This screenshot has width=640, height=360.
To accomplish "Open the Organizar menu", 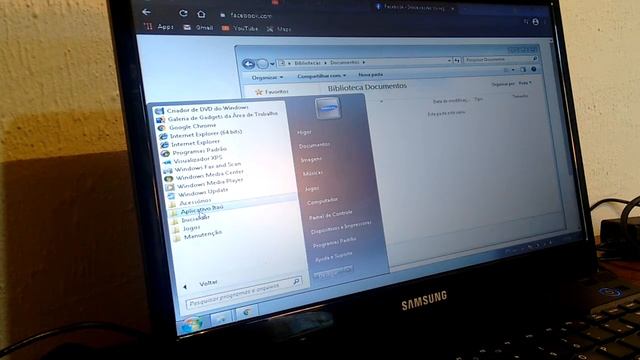I will point(267,78).
